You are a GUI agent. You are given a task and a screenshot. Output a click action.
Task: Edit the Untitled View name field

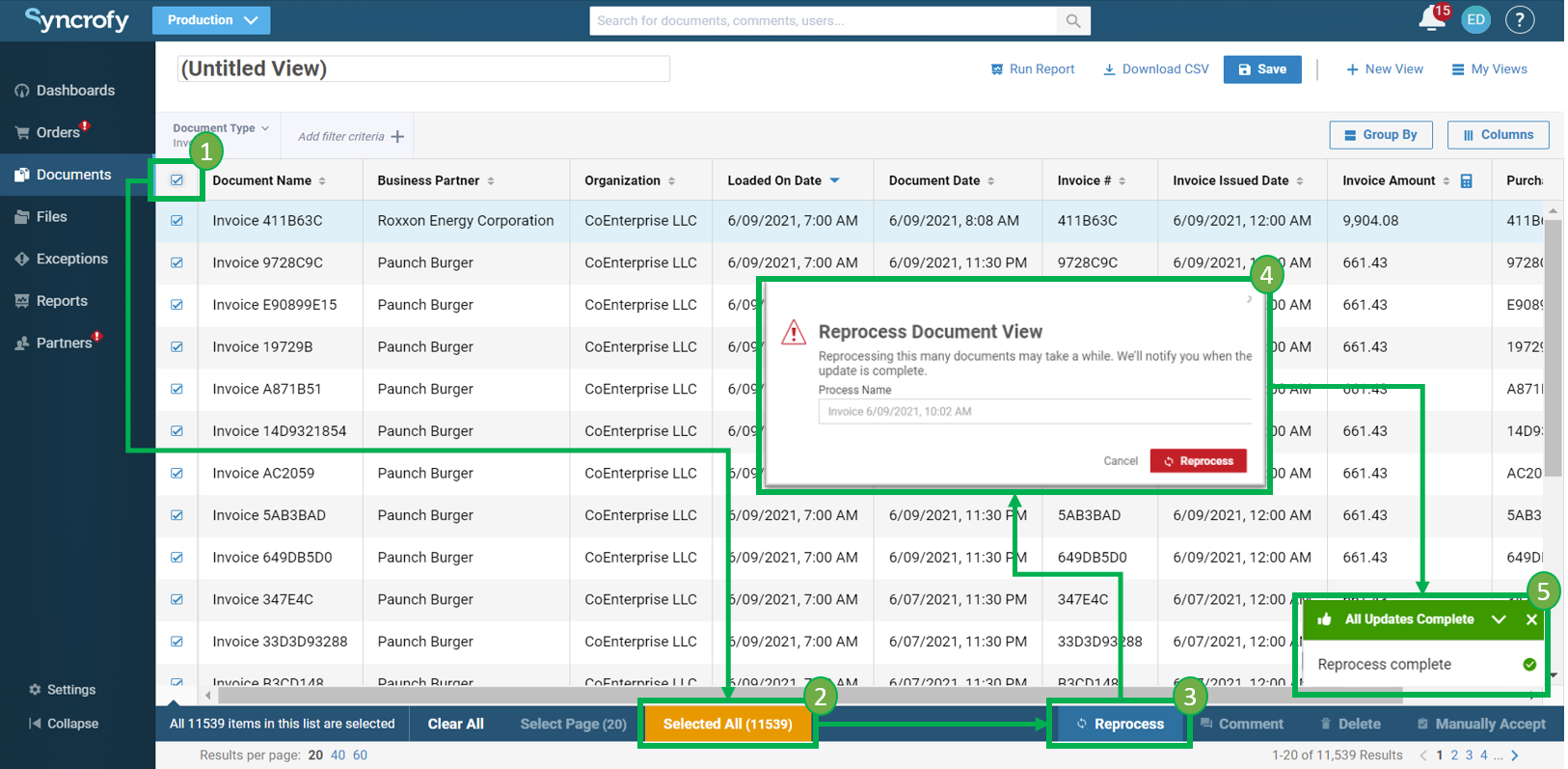point(423,69)
